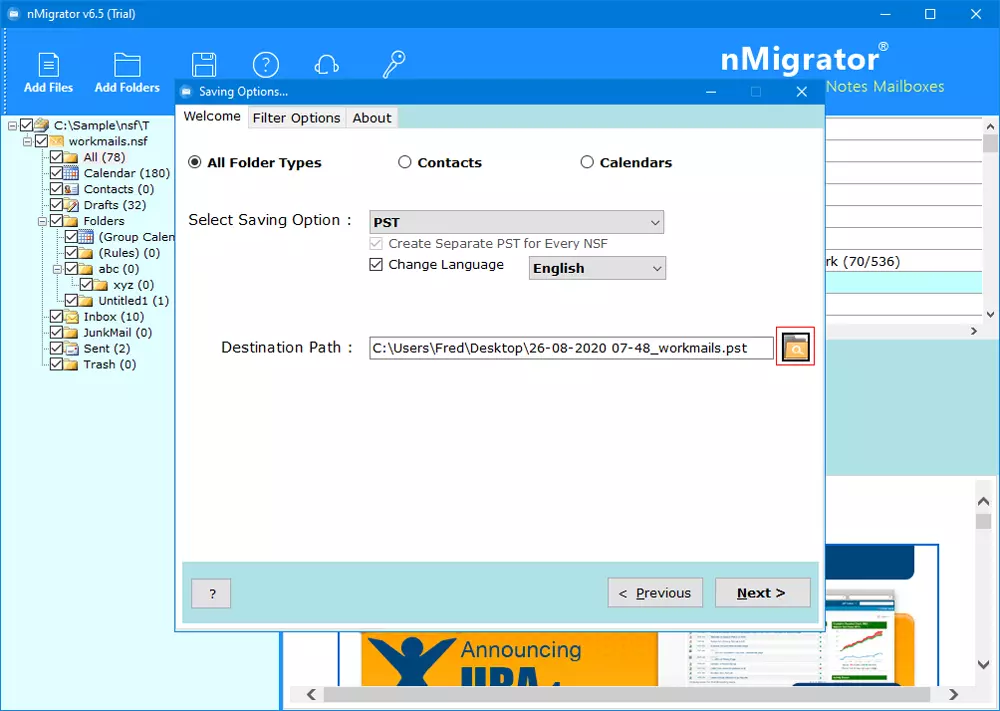Click the nMigrator app icon in title bar

(x=13, y=13)
